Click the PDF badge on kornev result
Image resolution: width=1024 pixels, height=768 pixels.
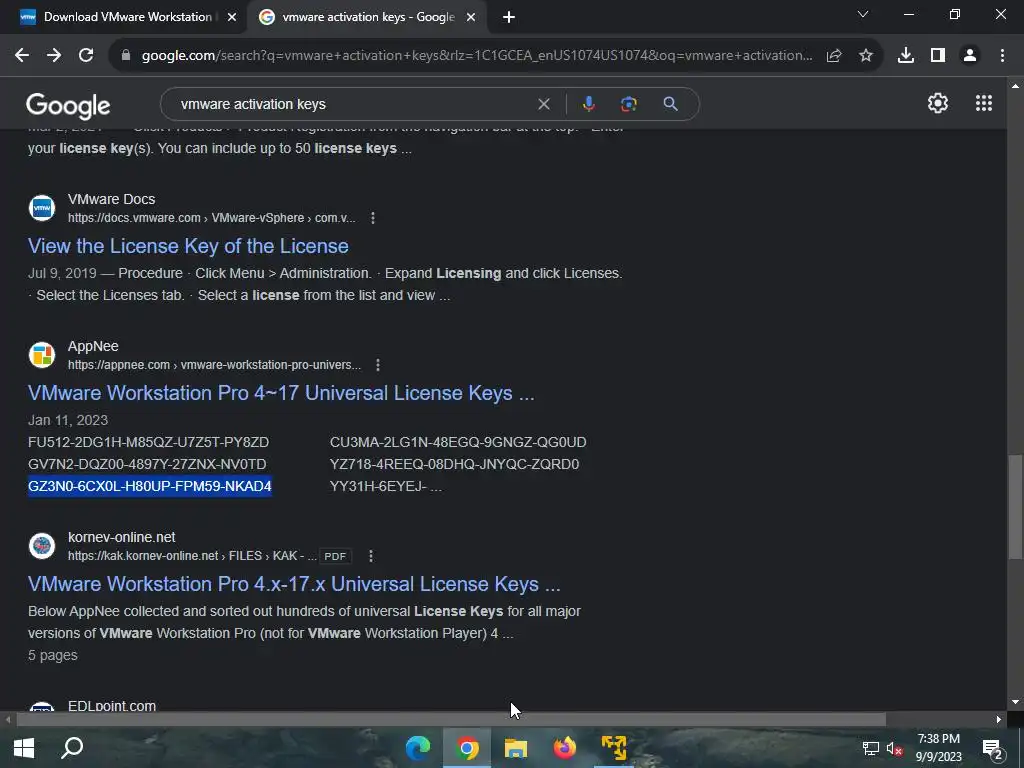[x=335, y=556]
